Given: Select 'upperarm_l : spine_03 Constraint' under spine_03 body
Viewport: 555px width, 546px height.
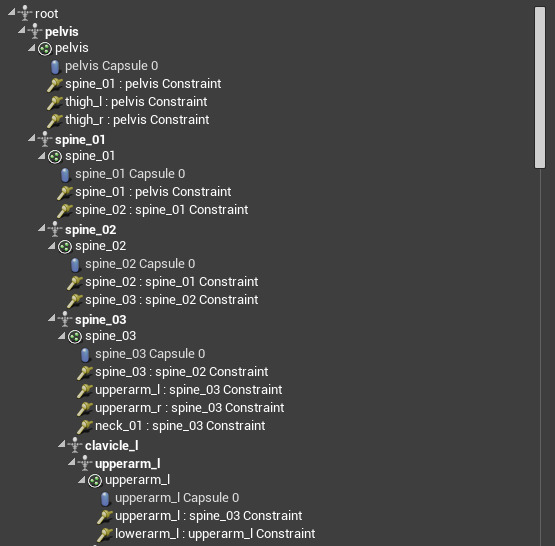Looking at the screenshot, I should pos(189,390).
